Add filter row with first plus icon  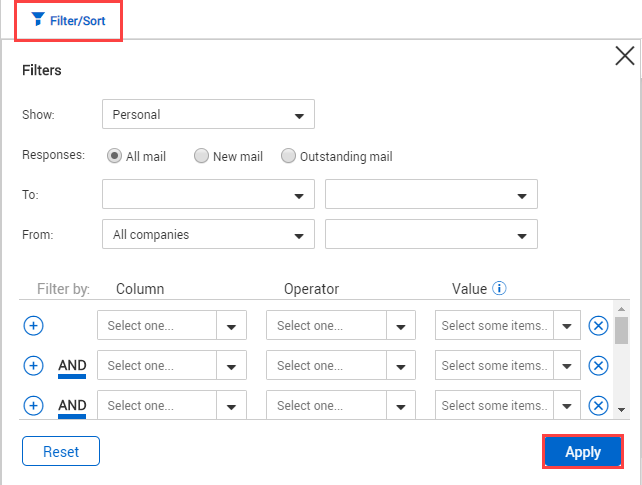pyautogui.click(x=33, y=326)
